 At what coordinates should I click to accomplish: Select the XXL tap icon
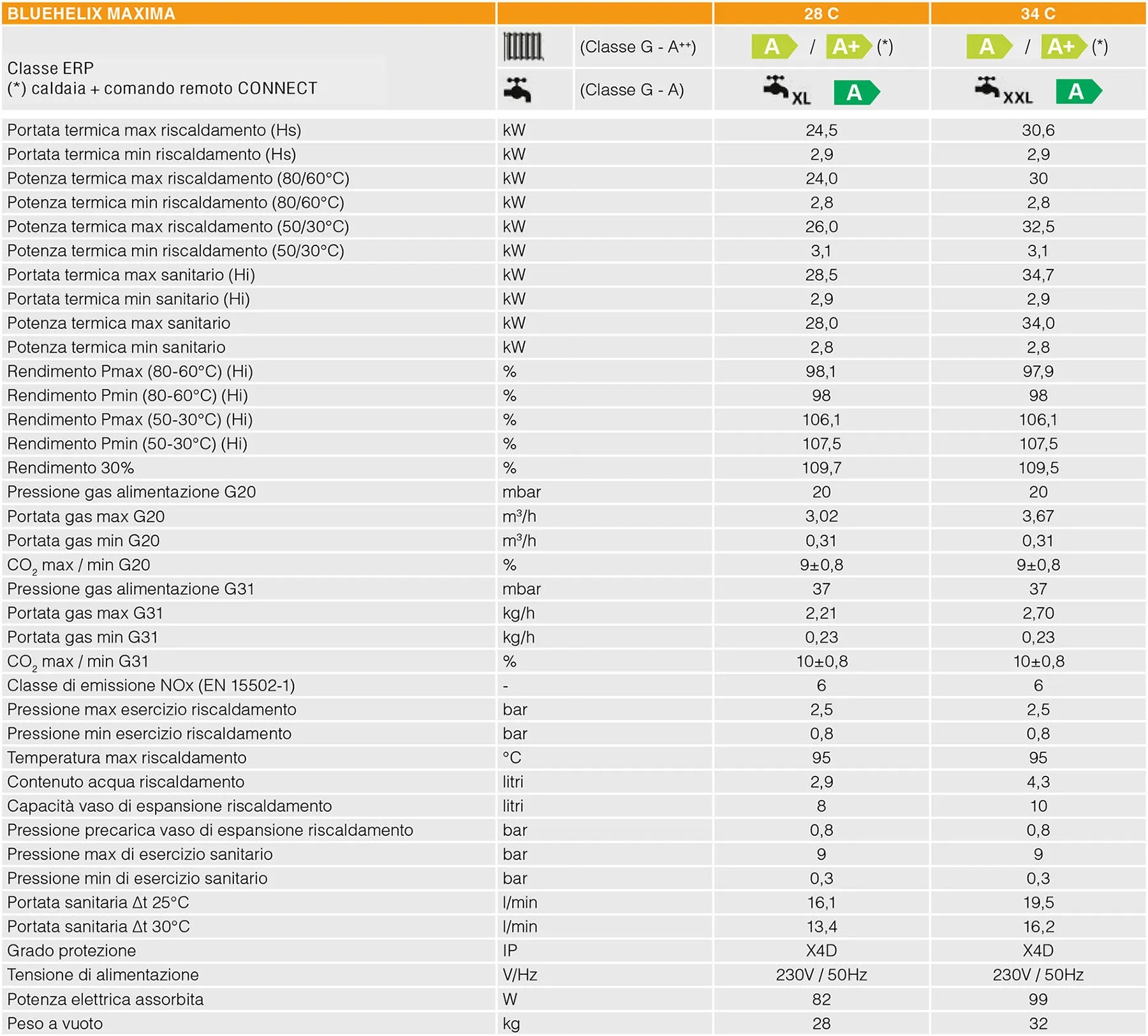pyautogui.click(x=1003, y=91)
